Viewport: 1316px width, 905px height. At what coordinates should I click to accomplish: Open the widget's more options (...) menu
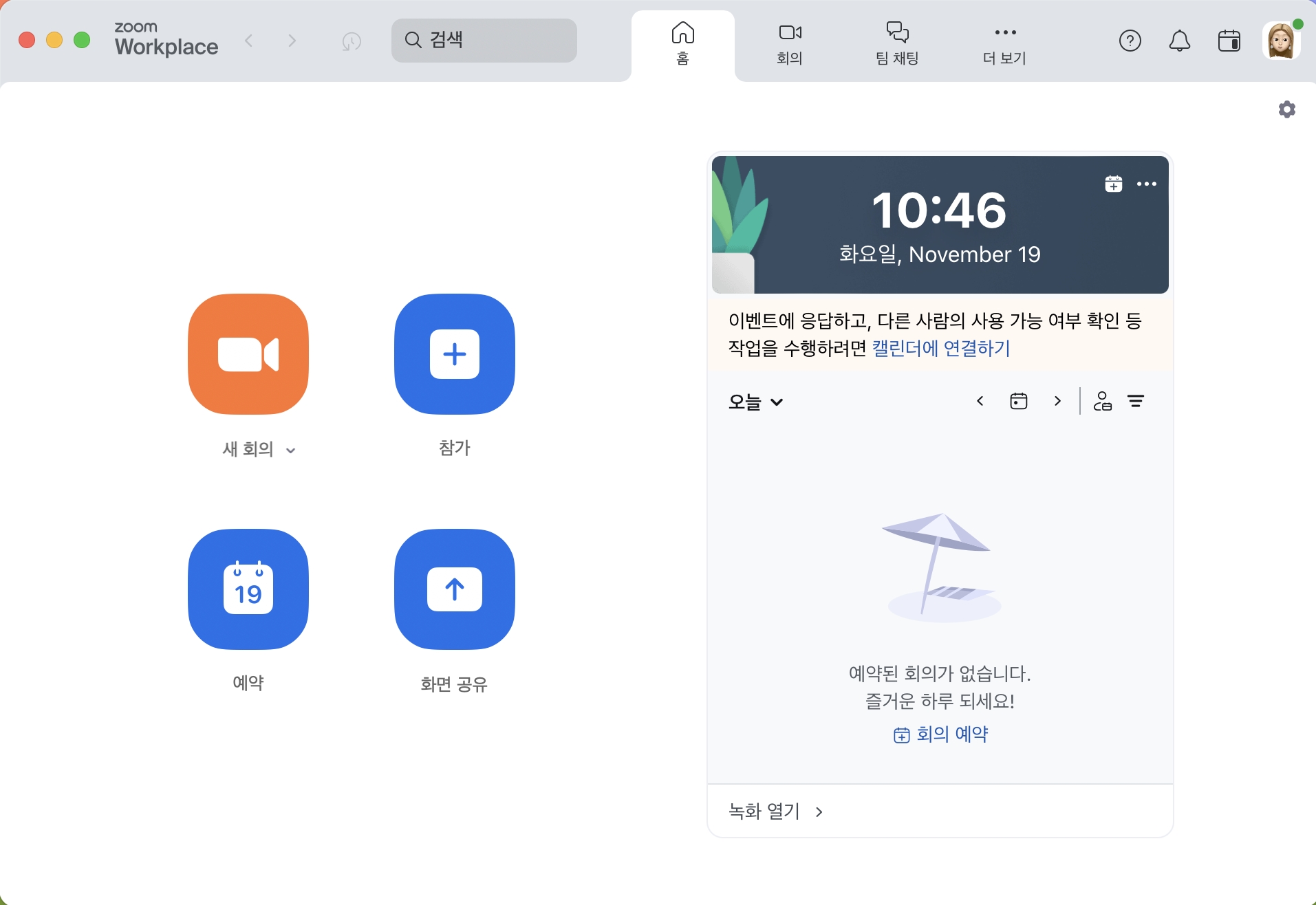[1147, 184]
